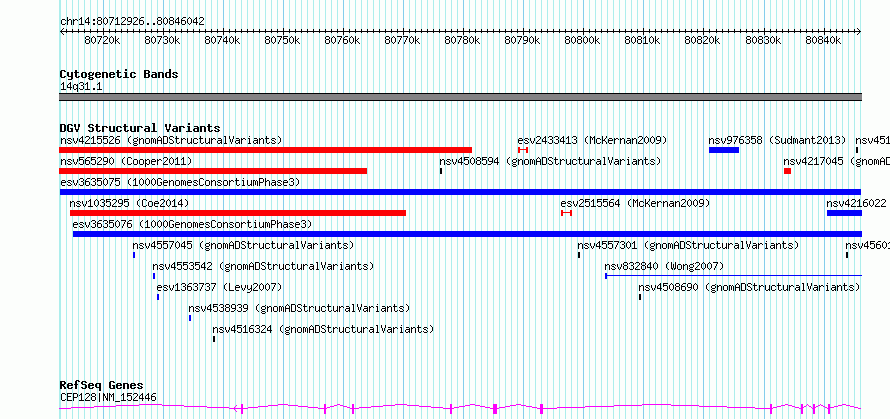Click the nsv4508690 gnomAD variant label
Viewport: 890px width, 419px height.
pyautogui.click(x=749, y=287)
